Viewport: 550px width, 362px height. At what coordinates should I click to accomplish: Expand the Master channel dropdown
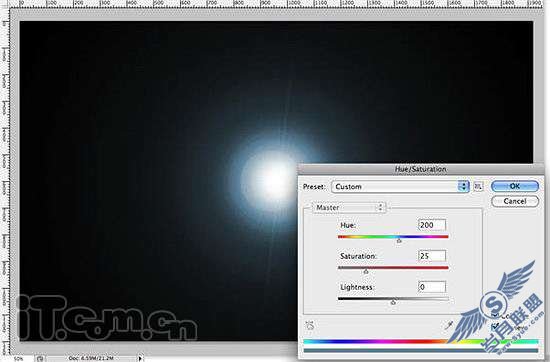click(349, 208)
